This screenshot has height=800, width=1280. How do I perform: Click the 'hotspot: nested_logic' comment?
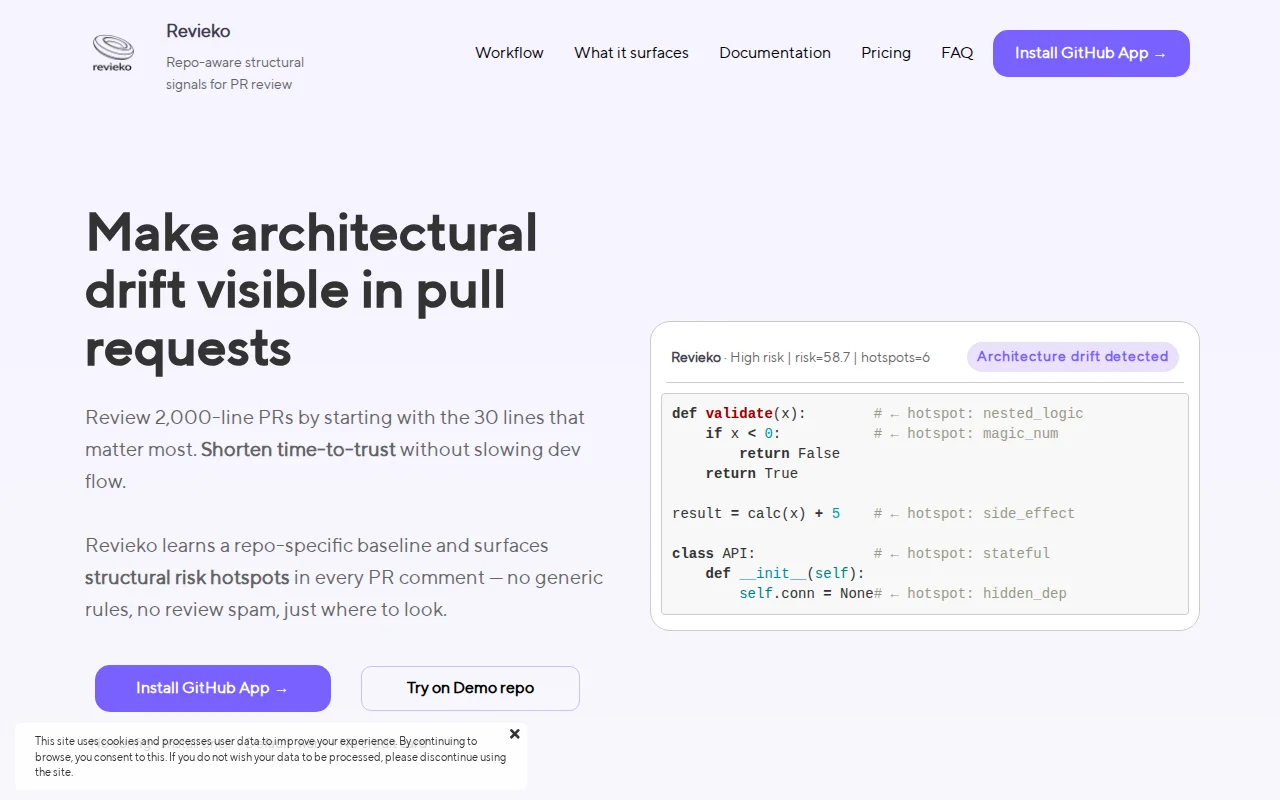pyautogui.click(x=978, y=413)
